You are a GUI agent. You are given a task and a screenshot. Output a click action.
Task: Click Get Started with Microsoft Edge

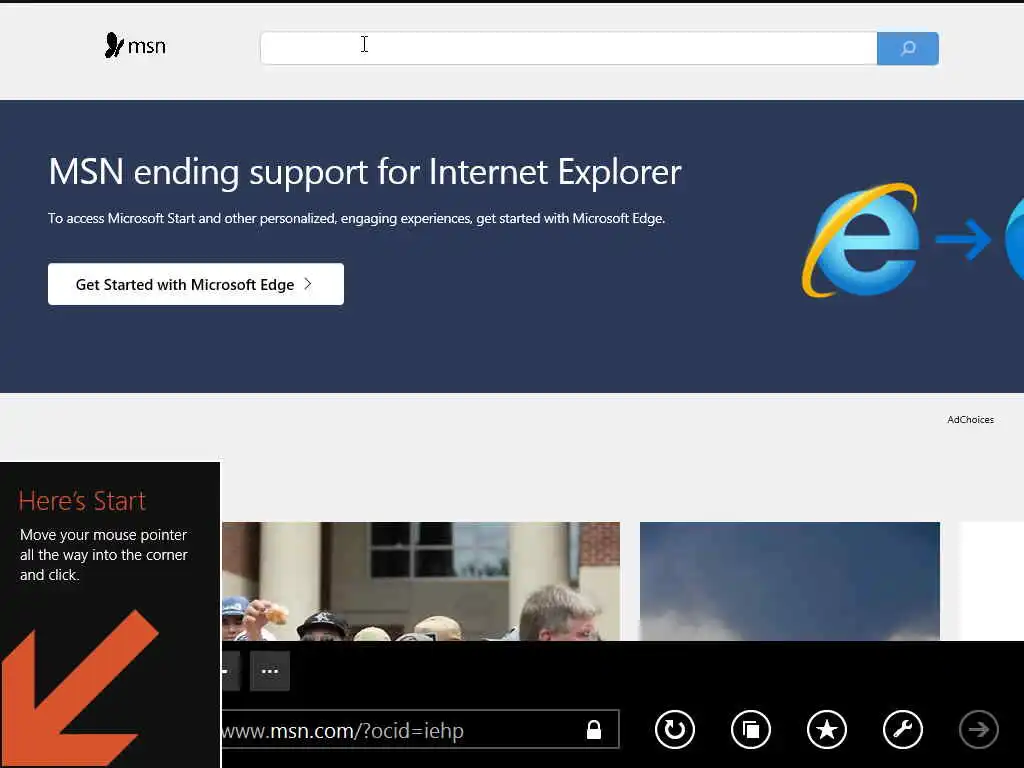pyautogui.click(x=196, y=284)
